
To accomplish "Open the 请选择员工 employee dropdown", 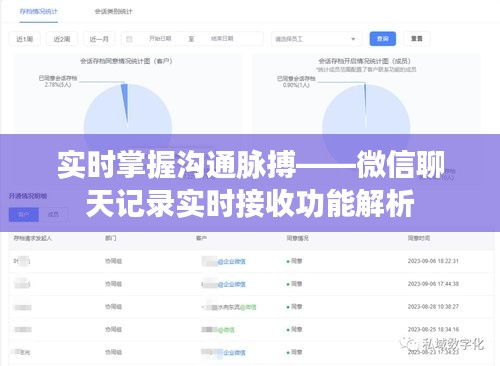I will tap(316, 39).
